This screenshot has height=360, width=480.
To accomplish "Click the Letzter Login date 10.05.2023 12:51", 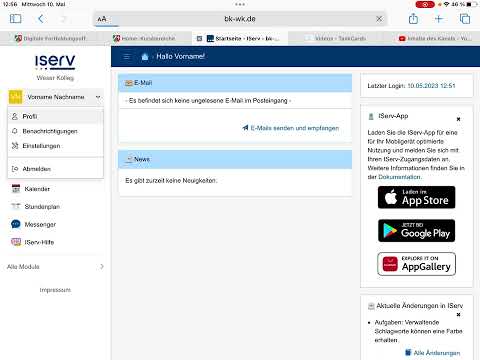I will pos(431,86).
